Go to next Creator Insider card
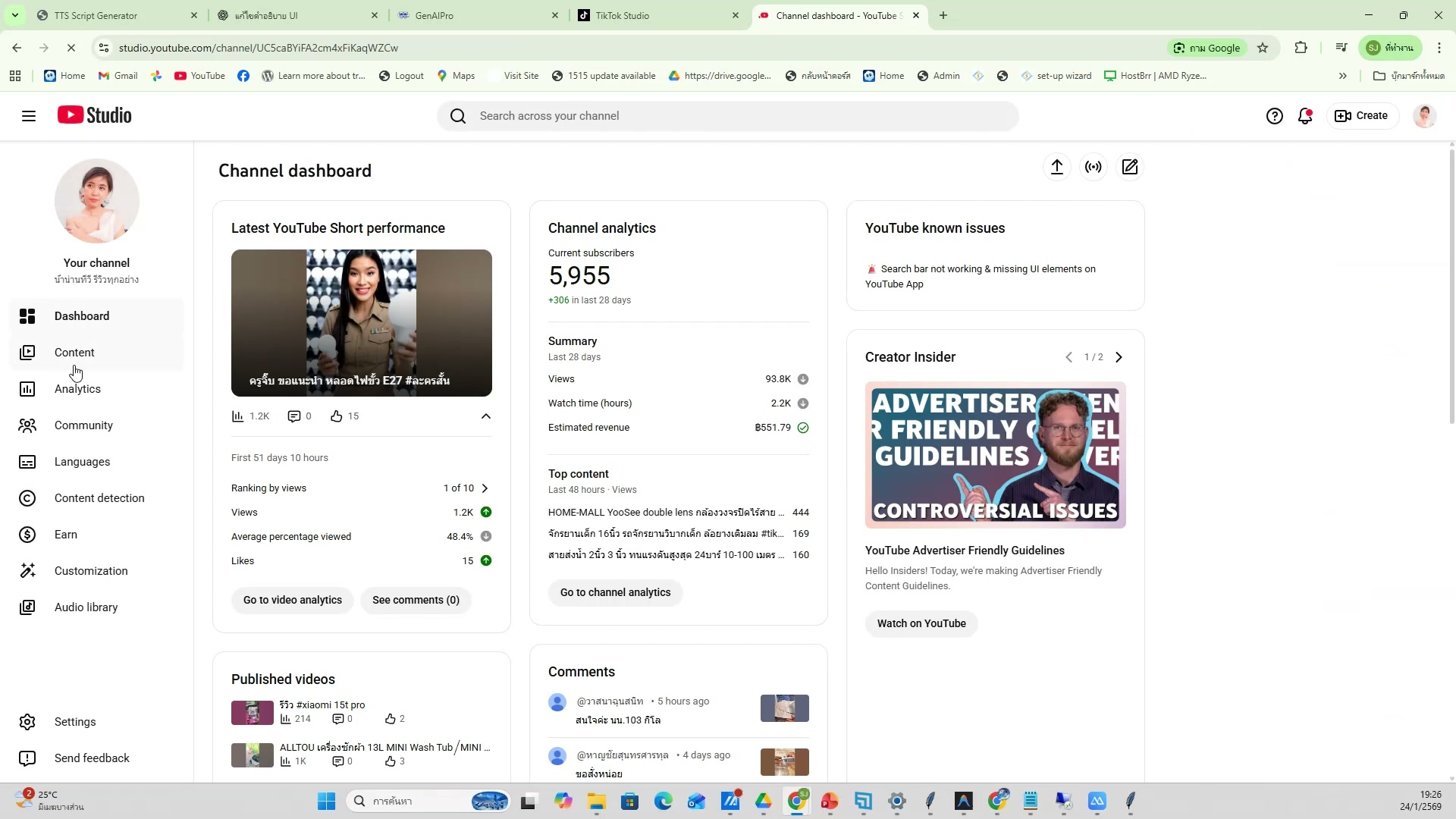Image resolution: width=1456 pixels, height=819 pixels. [1119, 357]
